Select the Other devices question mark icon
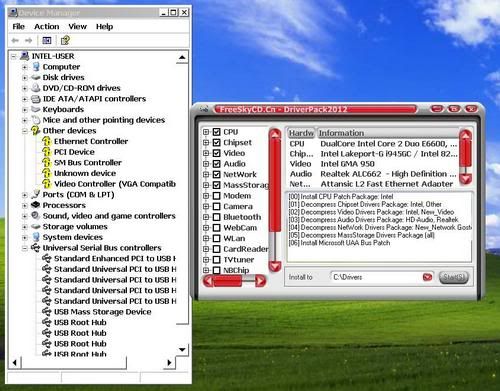 (x=36, y=130)
